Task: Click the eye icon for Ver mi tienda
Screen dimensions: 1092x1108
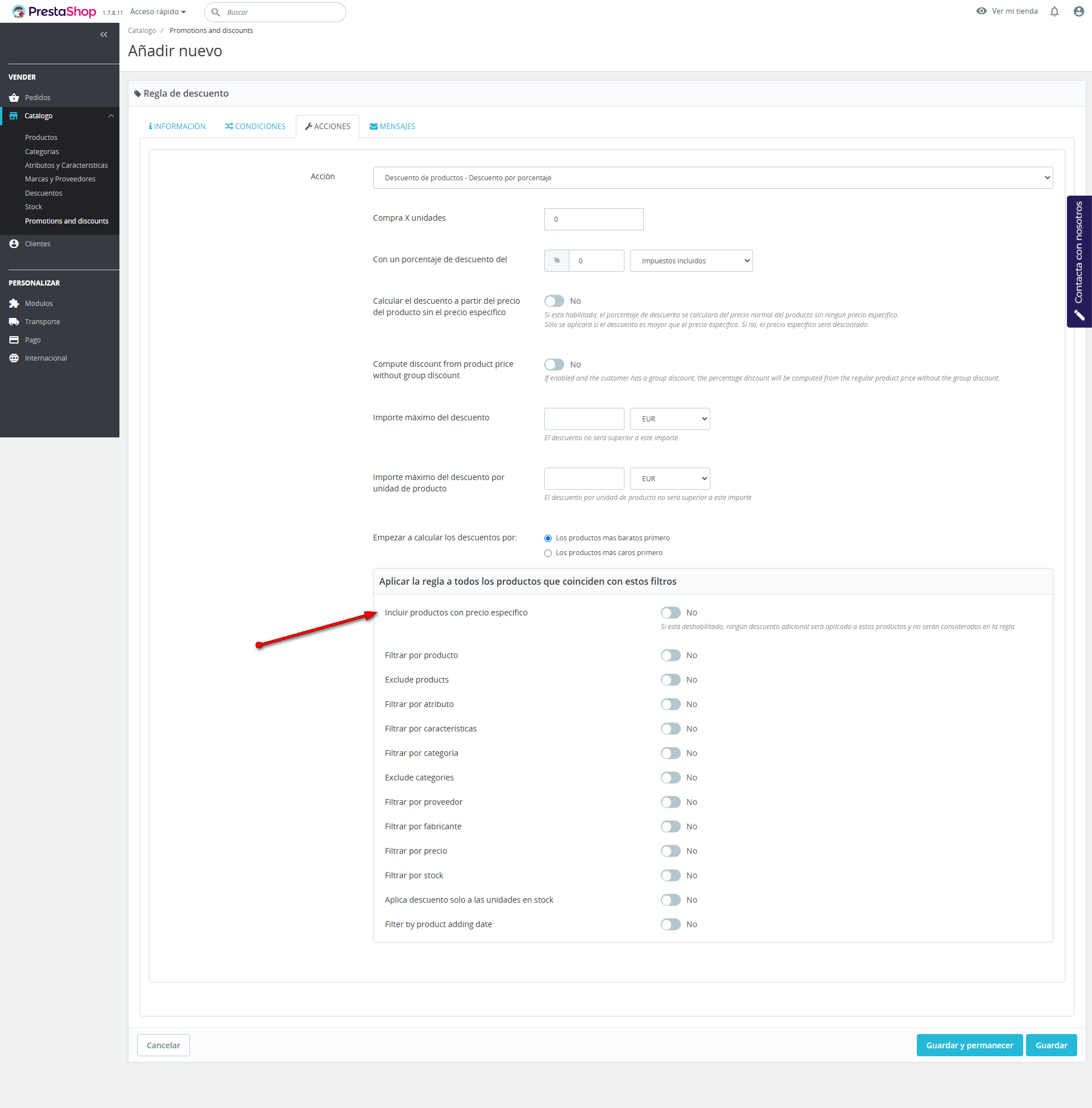Action: click(x=981, y=11)
